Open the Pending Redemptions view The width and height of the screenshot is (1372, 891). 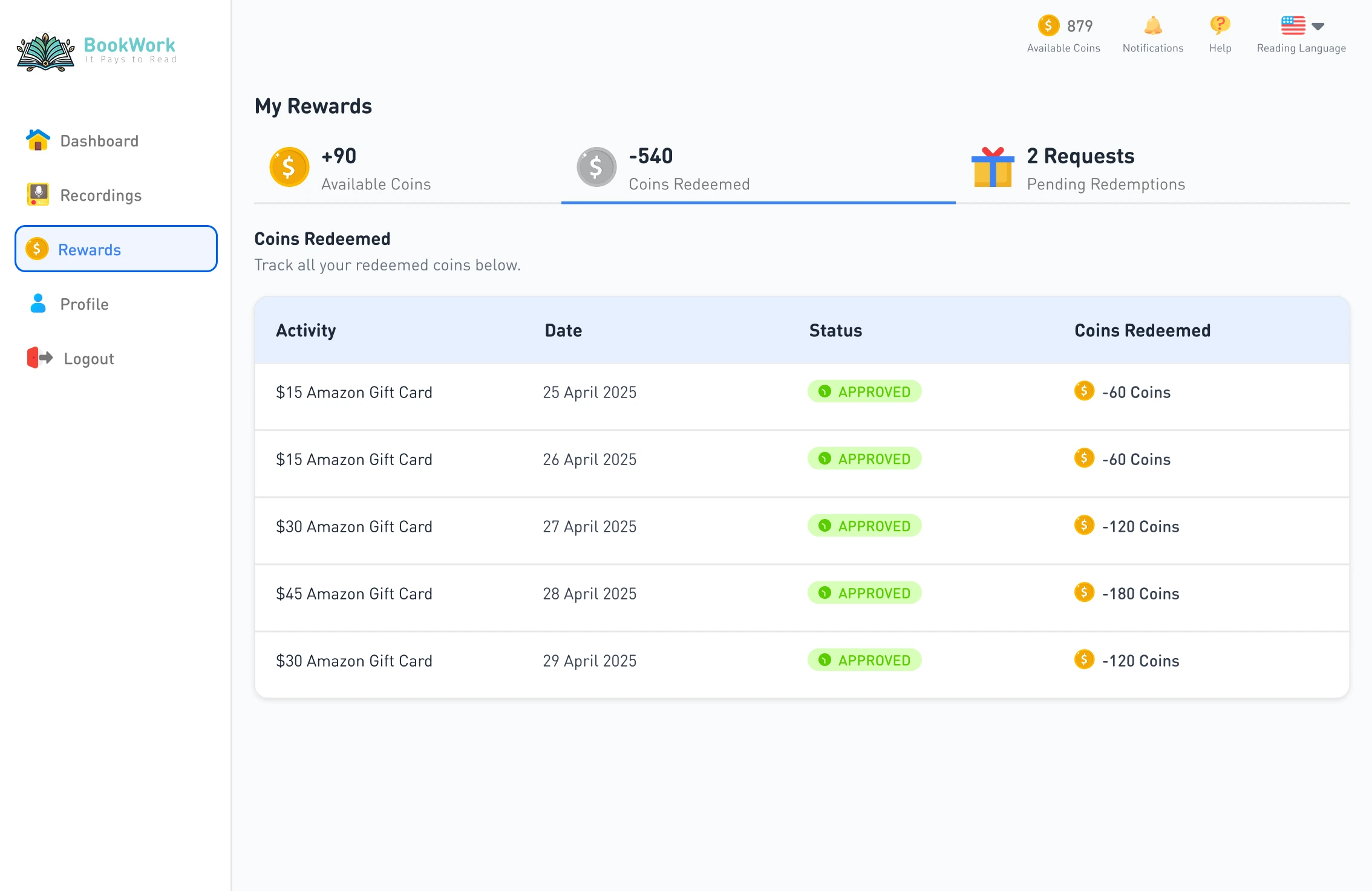pyautogui.click(x=1104, y=168)
